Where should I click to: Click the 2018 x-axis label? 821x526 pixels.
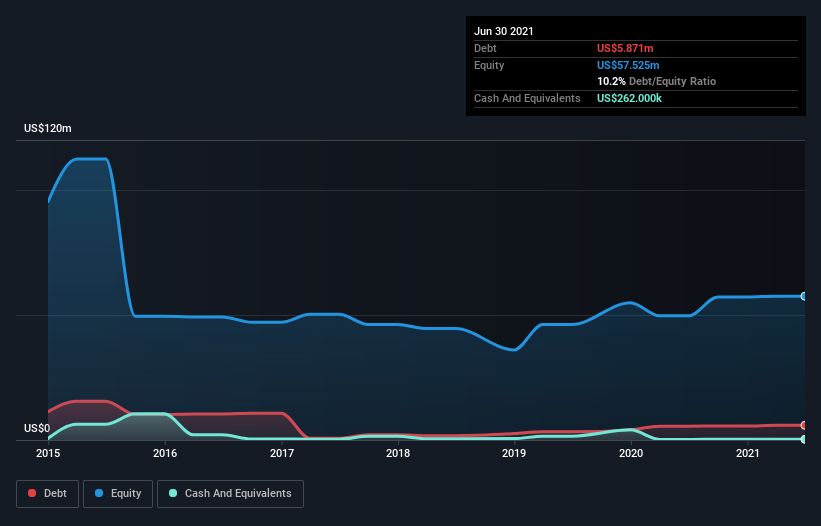pyautogui.click(x=398, y=453)
